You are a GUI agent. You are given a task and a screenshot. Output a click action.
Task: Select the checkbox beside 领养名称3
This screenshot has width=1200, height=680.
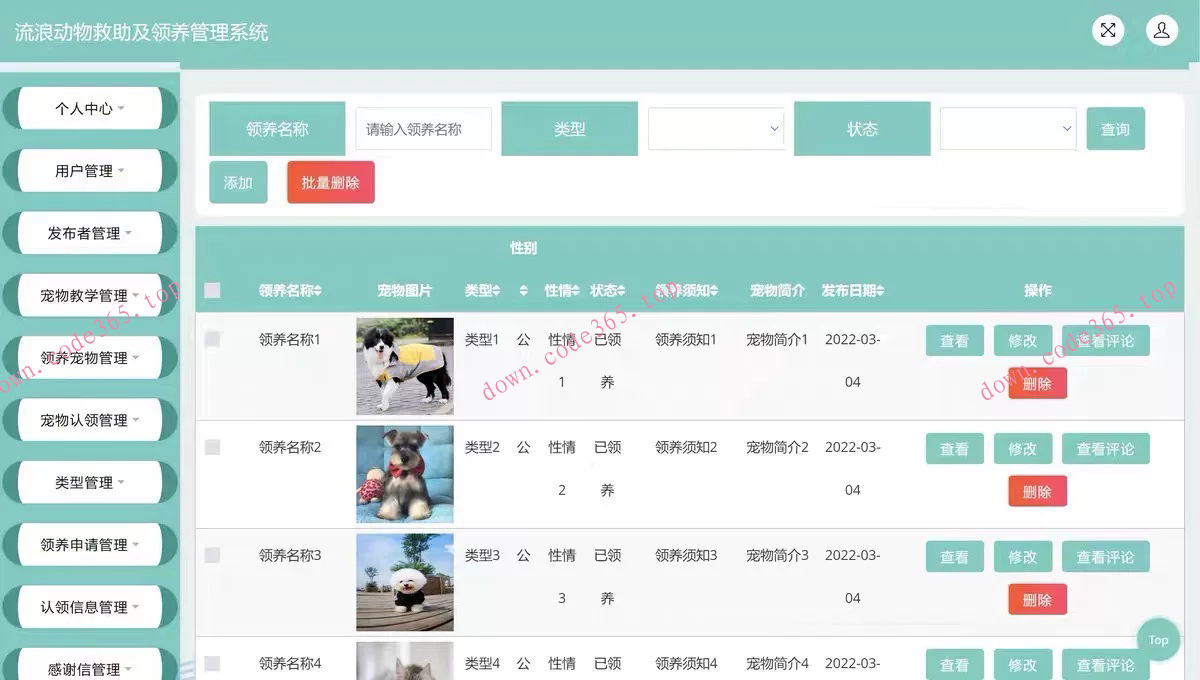[212, 555]
